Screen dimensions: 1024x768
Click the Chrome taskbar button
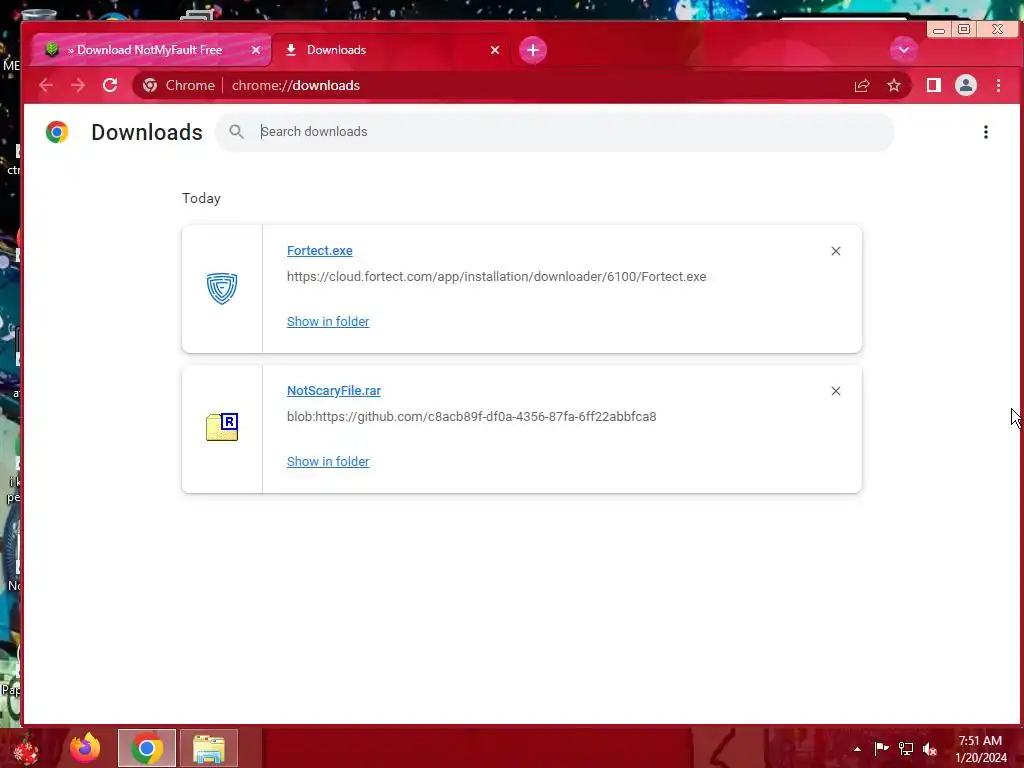pos(147,748)
